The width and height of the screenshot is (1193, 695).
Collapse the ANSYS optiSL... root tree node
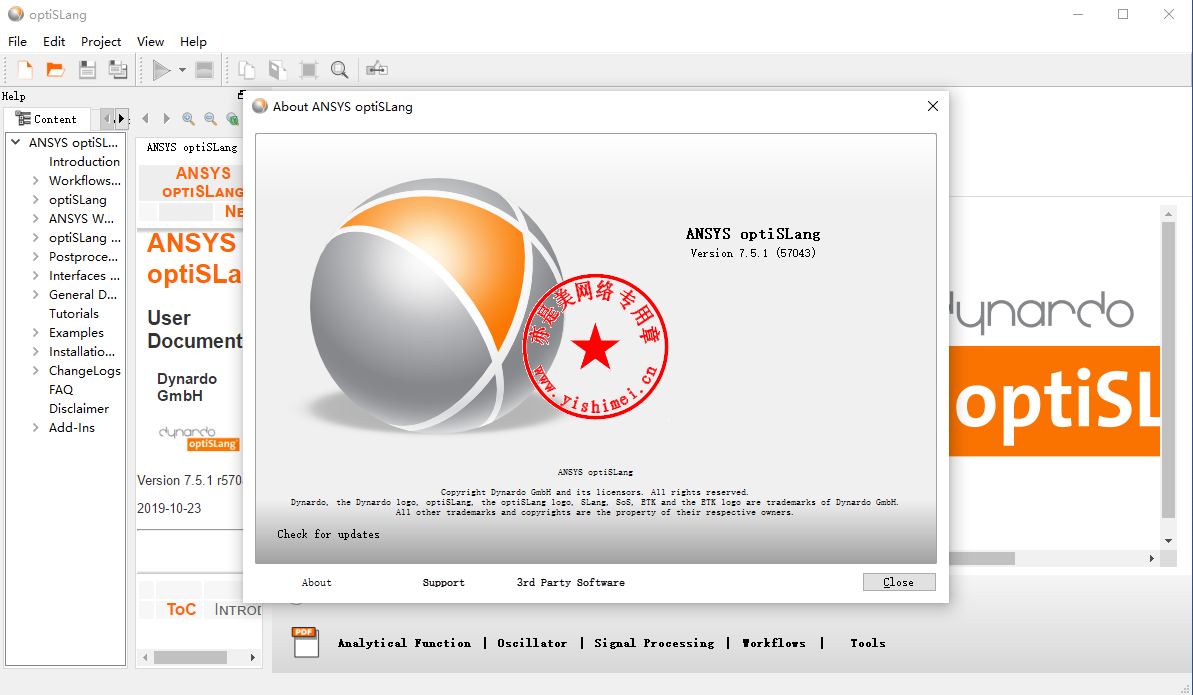15,142
